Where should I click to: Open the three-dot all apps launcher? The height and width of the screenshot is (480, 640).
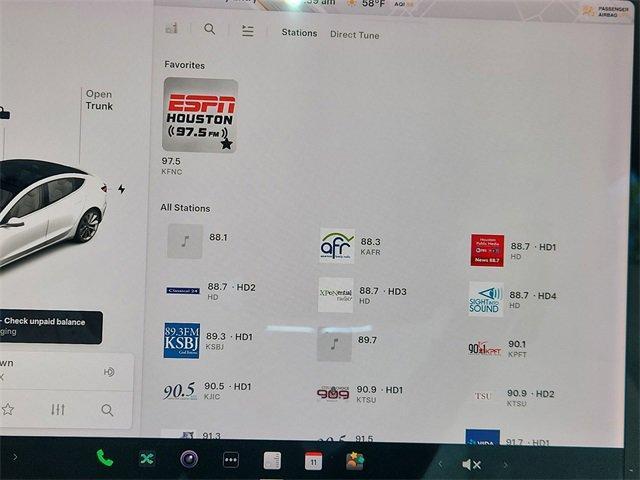231,460
